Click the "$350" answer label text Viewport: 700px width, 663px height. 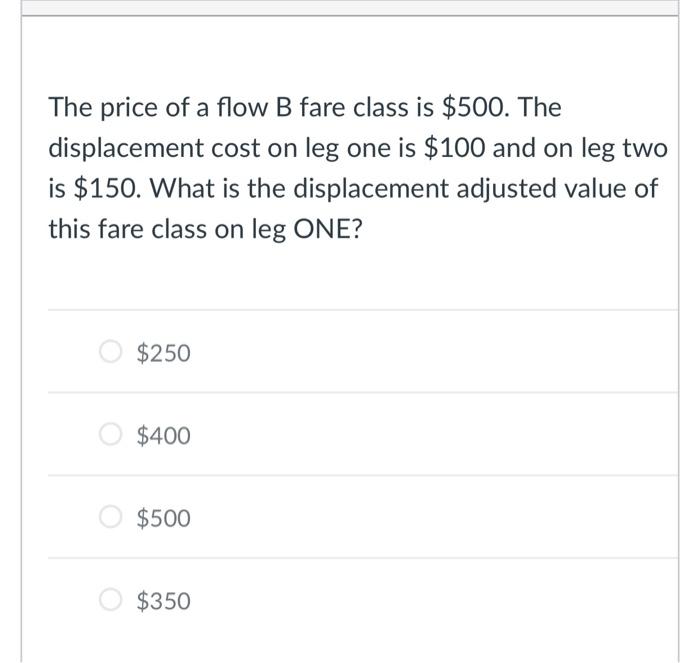point(163,602)
